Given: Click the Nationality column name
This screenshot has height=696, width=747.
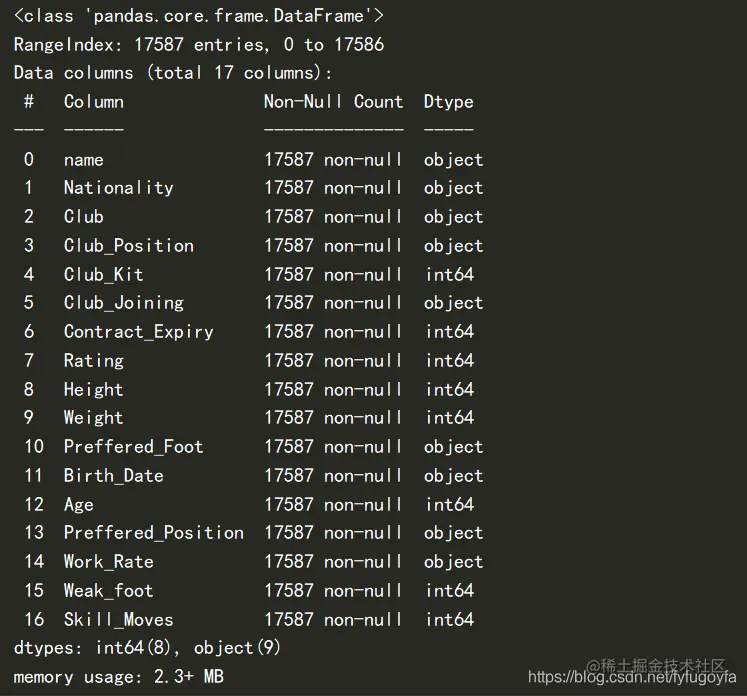Looking at the screenshot, I should [x=119, y=188].
